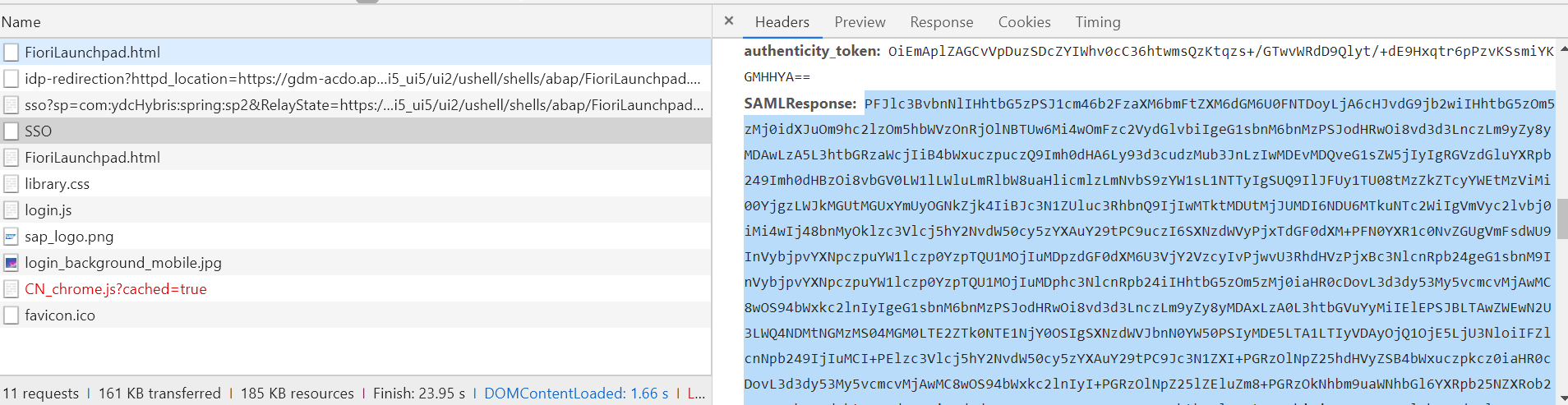The height and width of the screenshot is (405, 1568).
Task: Open the Cookies tab
Action: point(1024,22)
